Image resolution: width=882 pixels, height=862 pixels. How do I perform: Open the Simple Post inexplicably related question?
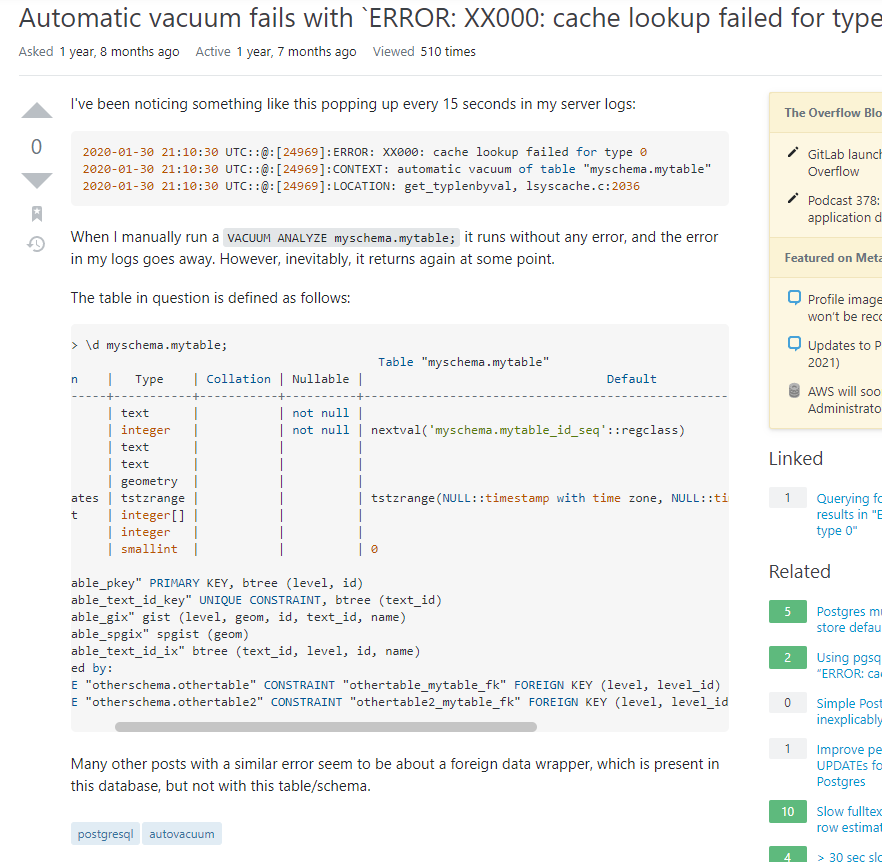click(848, 711)
